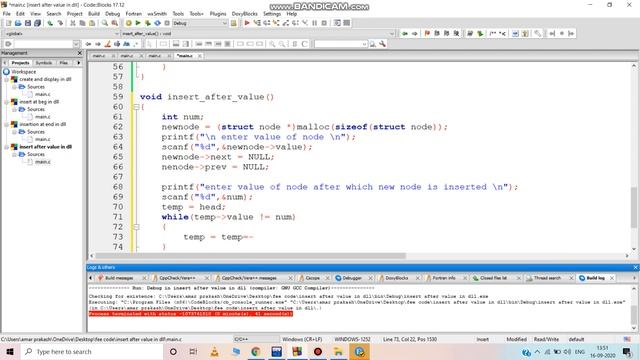Click the Copy icon in toolbar

(x=82, y=23)
